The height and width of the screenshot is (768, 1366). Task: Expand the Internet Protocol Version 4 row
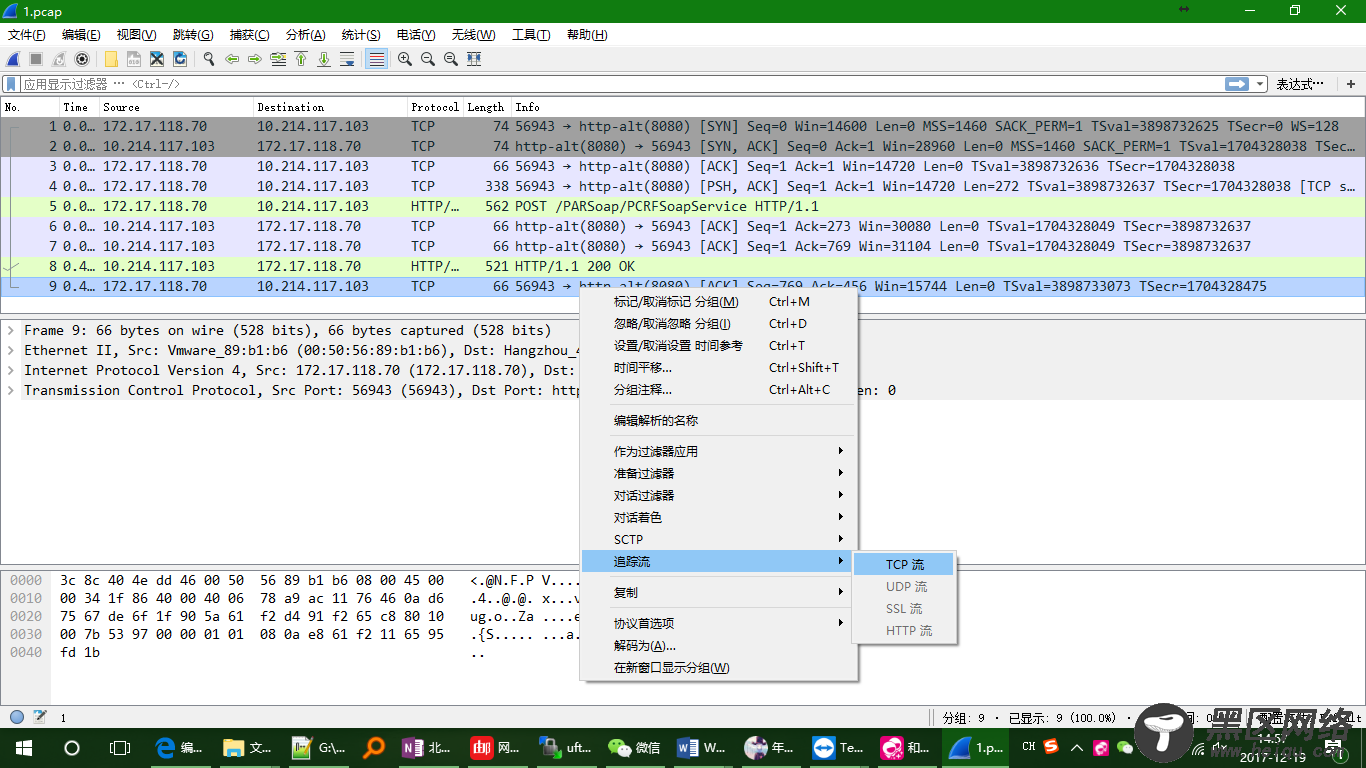(x=11, y=370)
